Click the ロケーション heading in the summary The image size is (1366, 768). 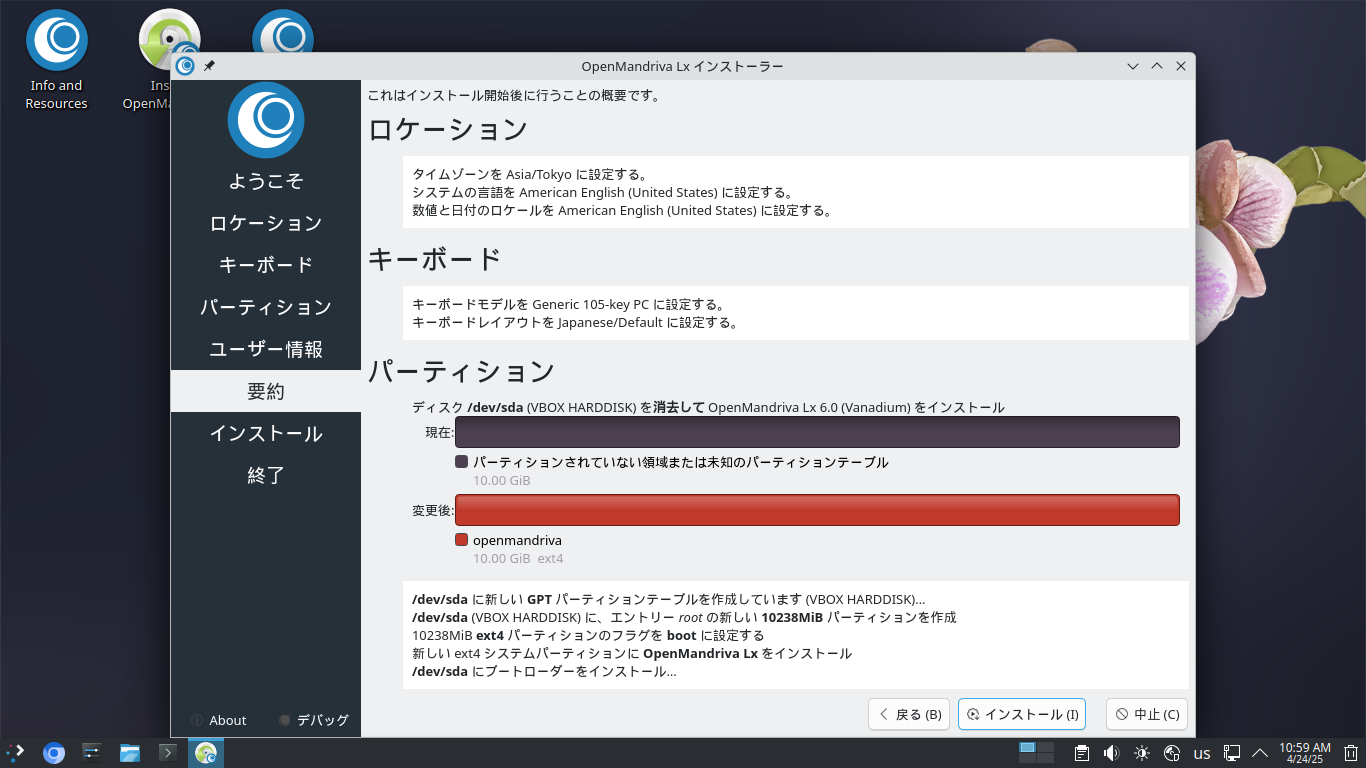click(448, 130)
